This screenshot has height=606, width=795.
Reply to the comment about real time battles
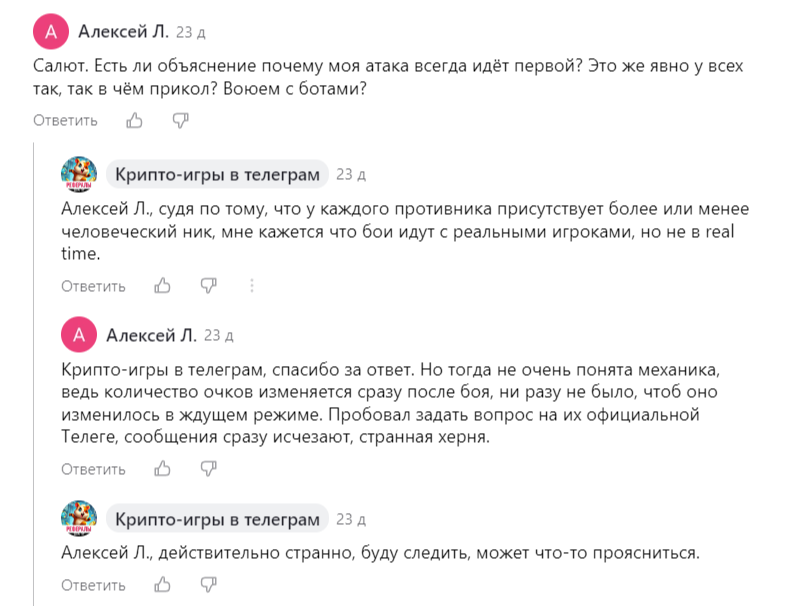94,286
